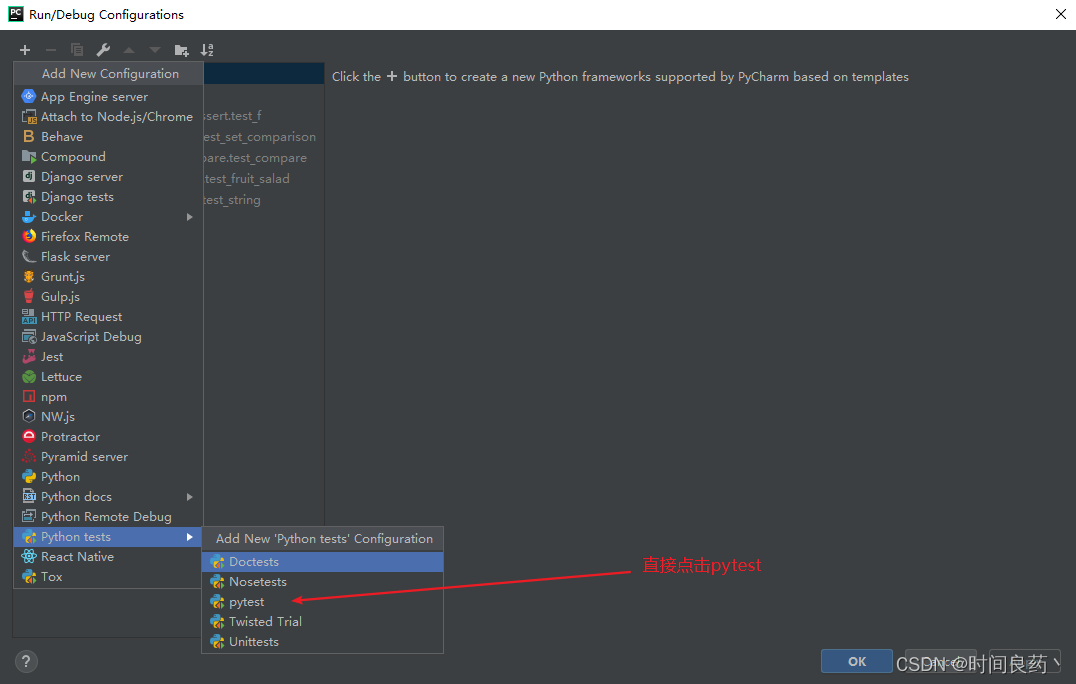Expand the Python tests submenu arrow
Screen dimensions: 1076x684
click(x=190, y=536)
